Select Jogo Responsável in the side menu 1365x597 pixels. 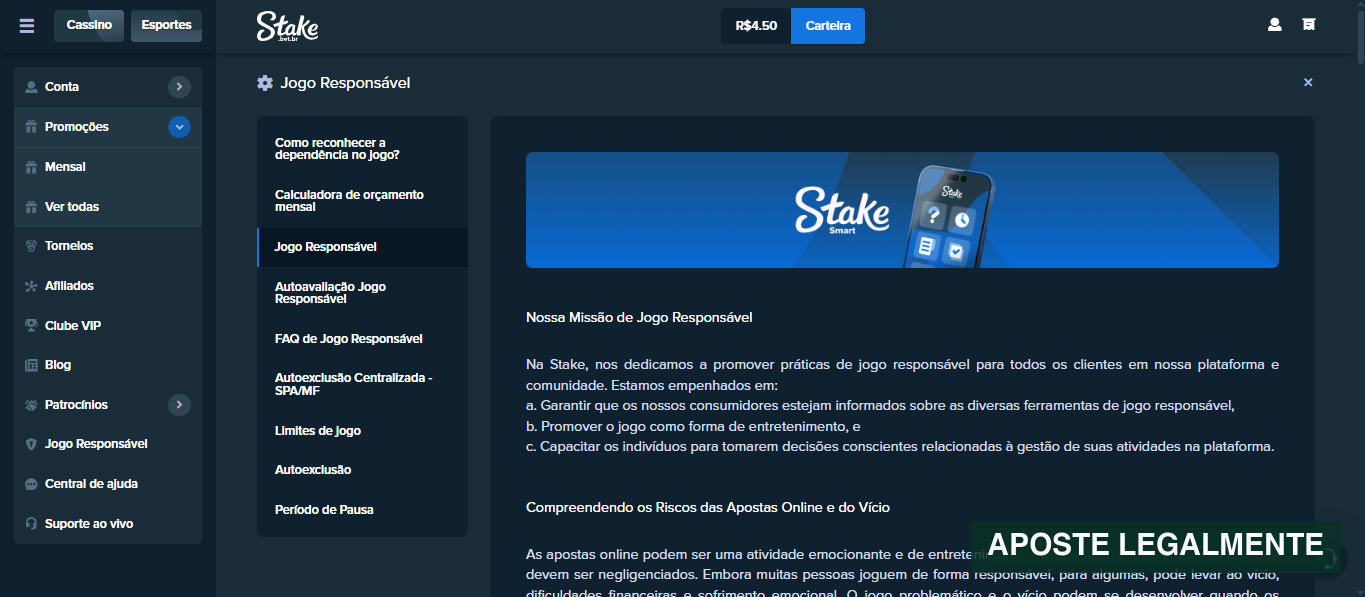(362, 247)
